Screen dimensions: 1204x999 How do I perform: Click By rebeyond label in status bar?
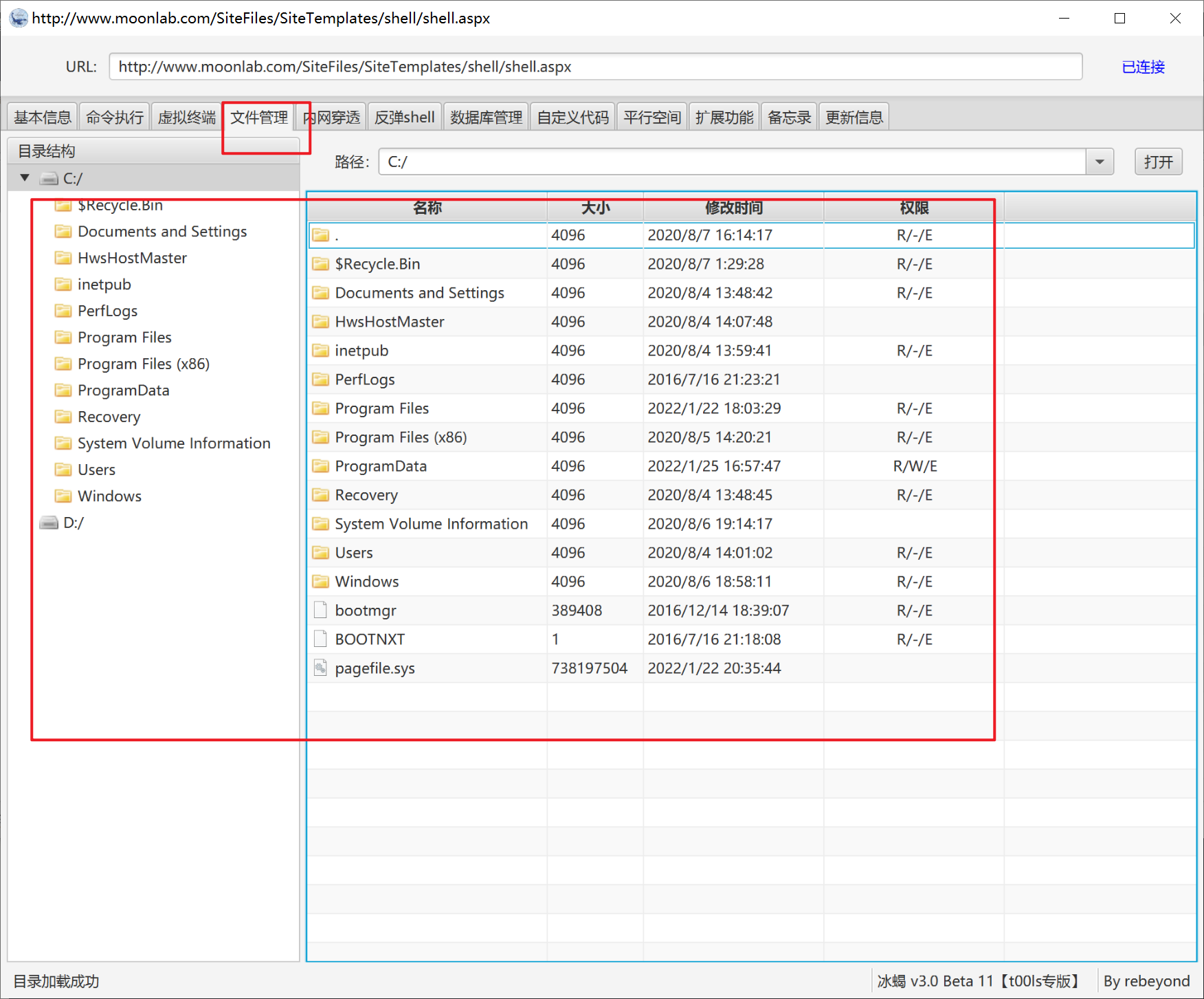click(x=1146, y=981)
